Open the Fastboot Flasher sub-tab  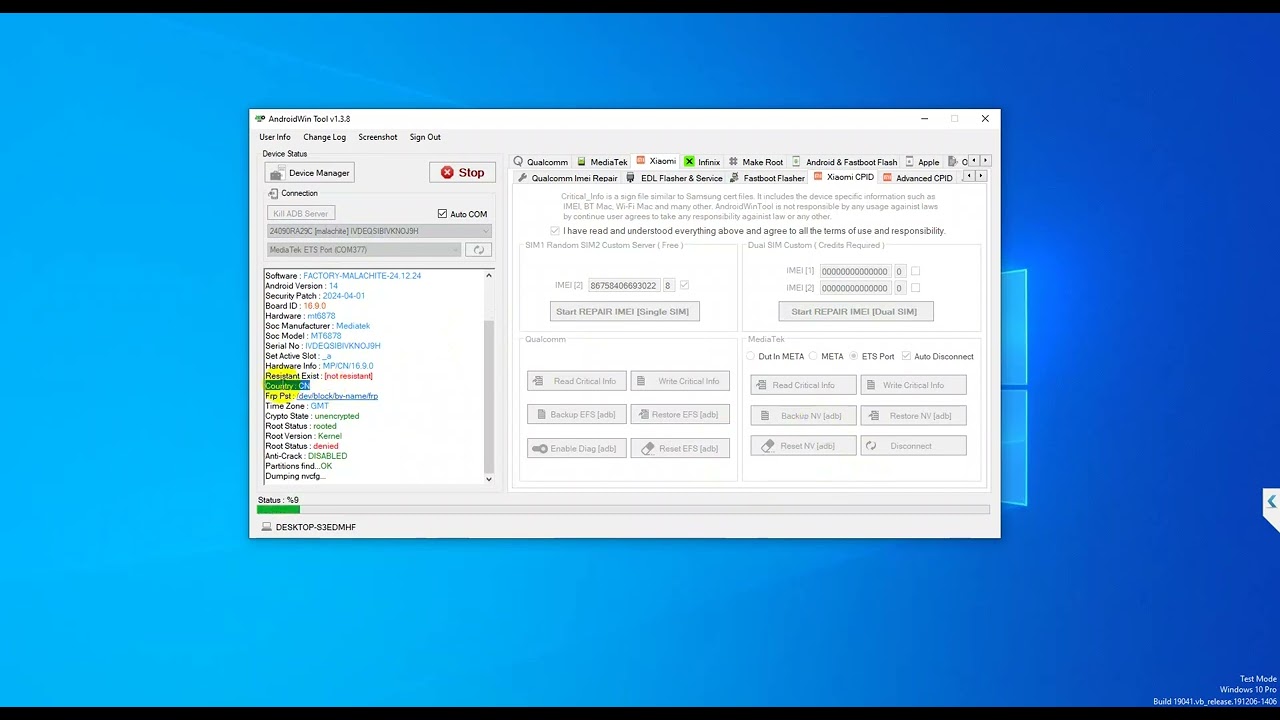pyautogui.click(x=767, y=178)
